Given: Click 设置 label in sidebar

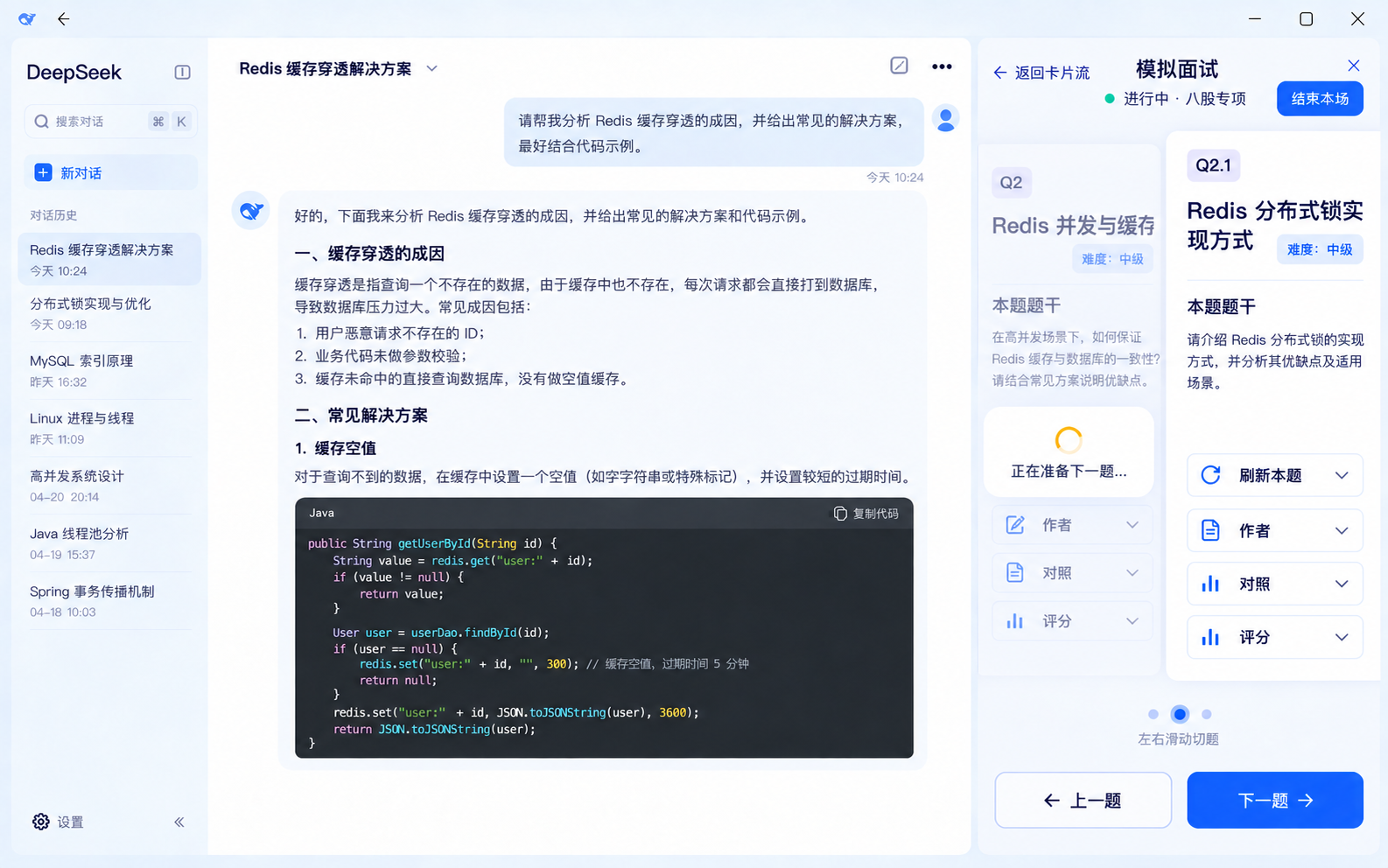Looking at the screenshot, I should (70, 822).
